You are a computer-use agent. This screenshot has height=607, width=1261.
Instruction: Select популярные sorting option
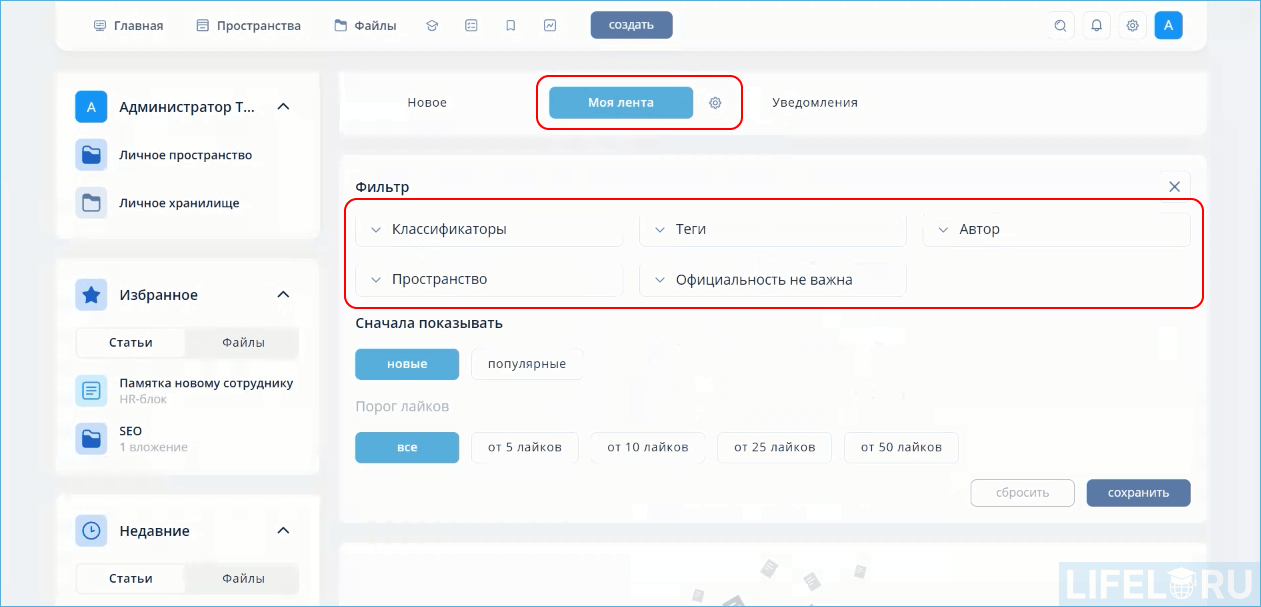tap(529, 364)
